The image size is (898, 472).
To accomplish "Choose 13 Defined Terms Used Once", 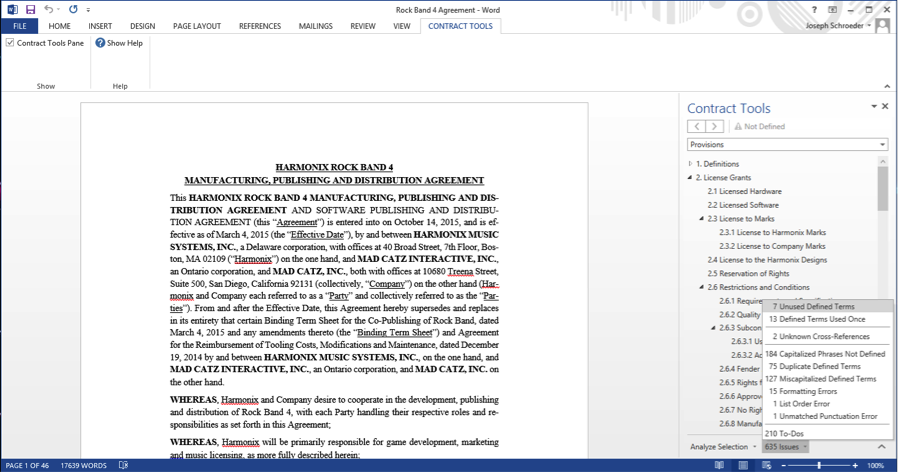I will [828, 319].
